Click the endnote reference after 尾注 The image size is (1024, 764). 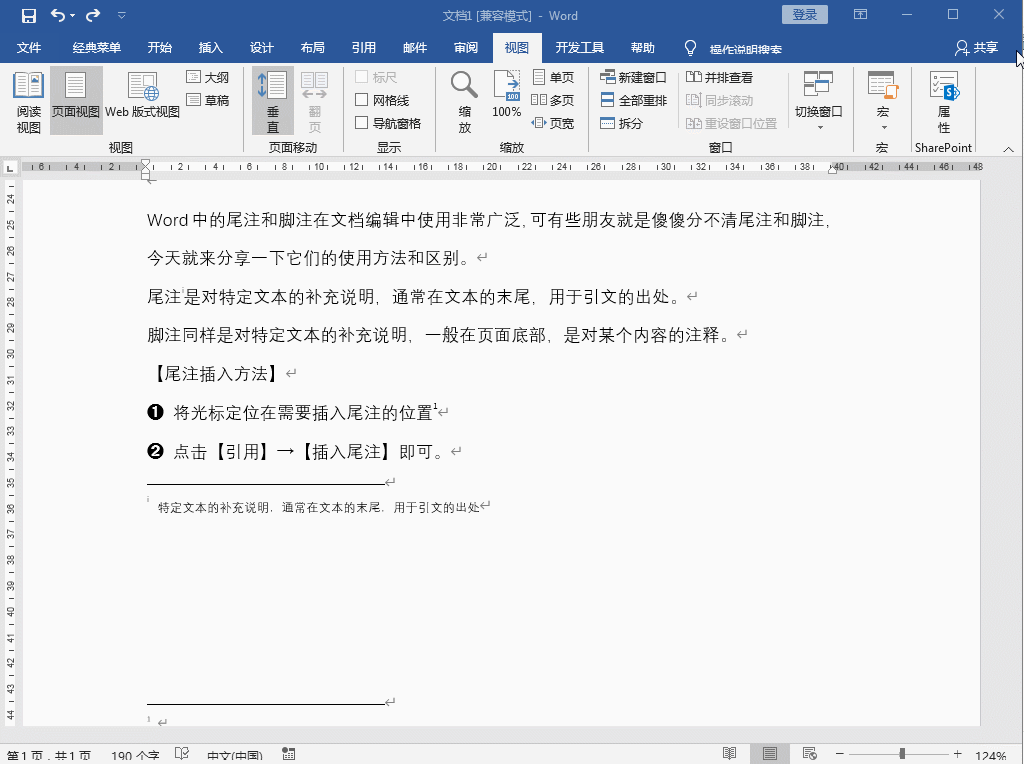tap(184, 291)
